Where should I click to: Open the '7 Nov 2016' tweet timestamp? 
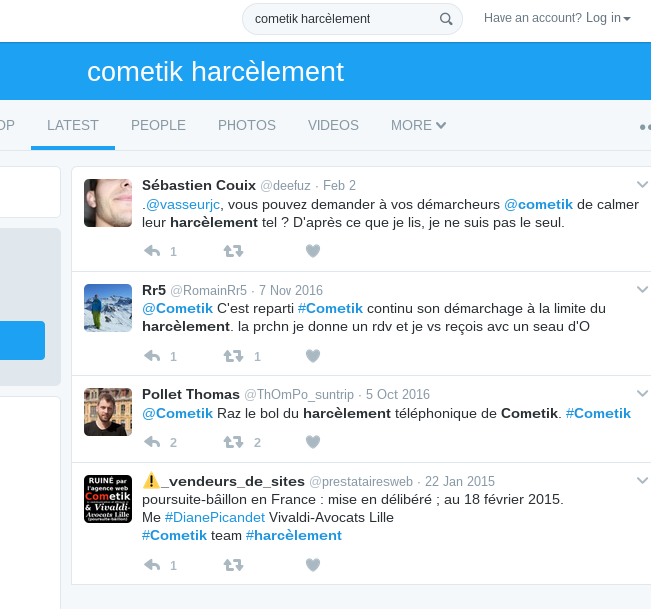(x=291, y=290)
